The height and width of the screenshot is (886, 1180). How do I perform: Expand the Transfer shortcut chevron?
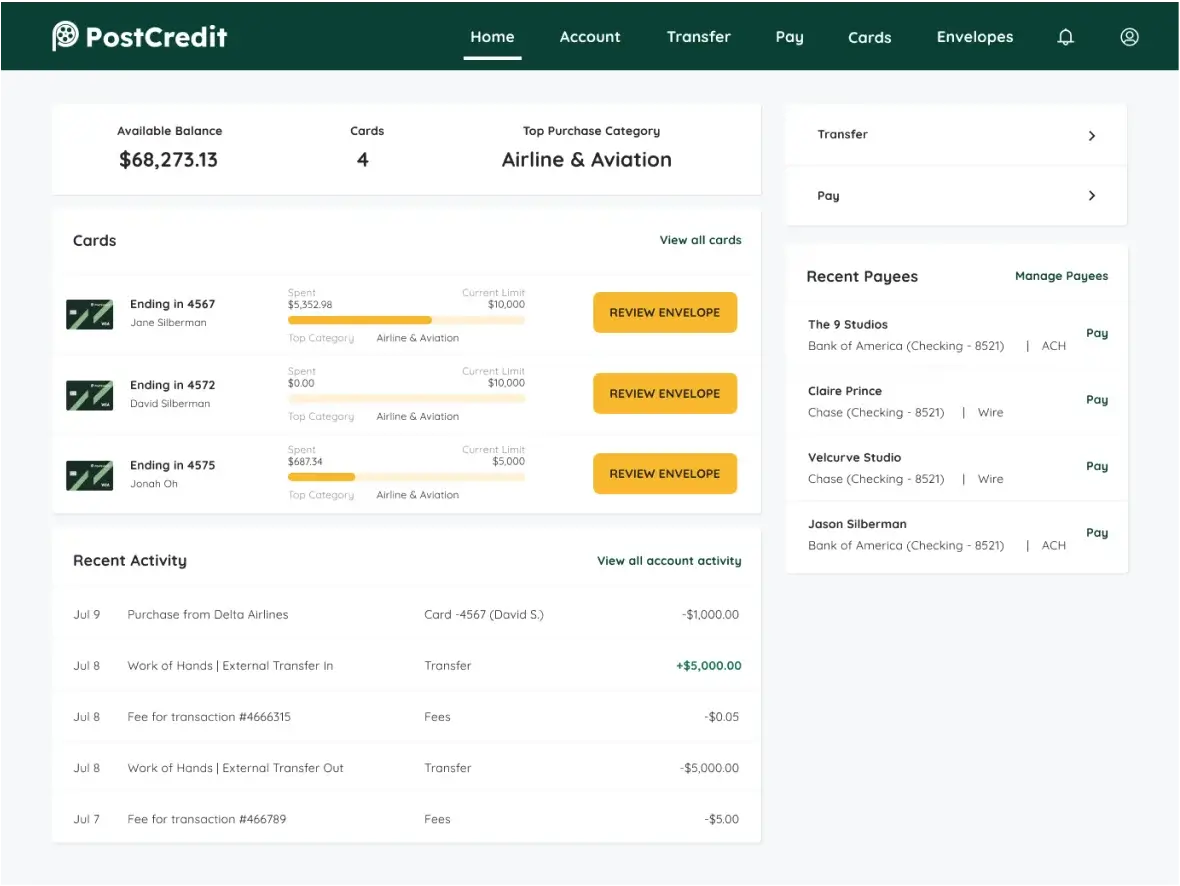(x=1091, y=135)
